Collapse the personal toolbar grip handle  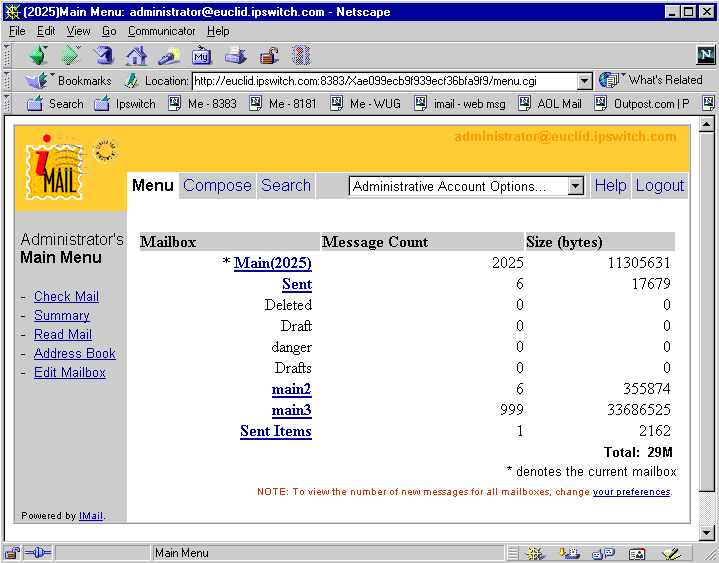[x=7, y=104]
